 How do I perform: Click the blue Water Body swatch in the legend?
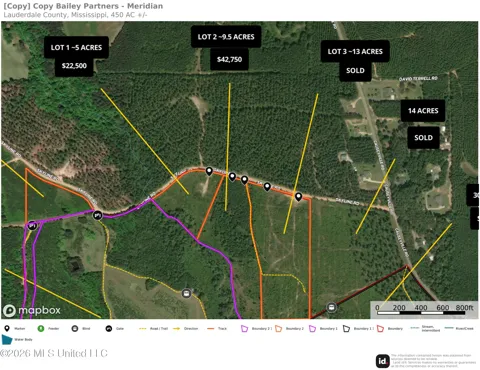click(7, 339)
